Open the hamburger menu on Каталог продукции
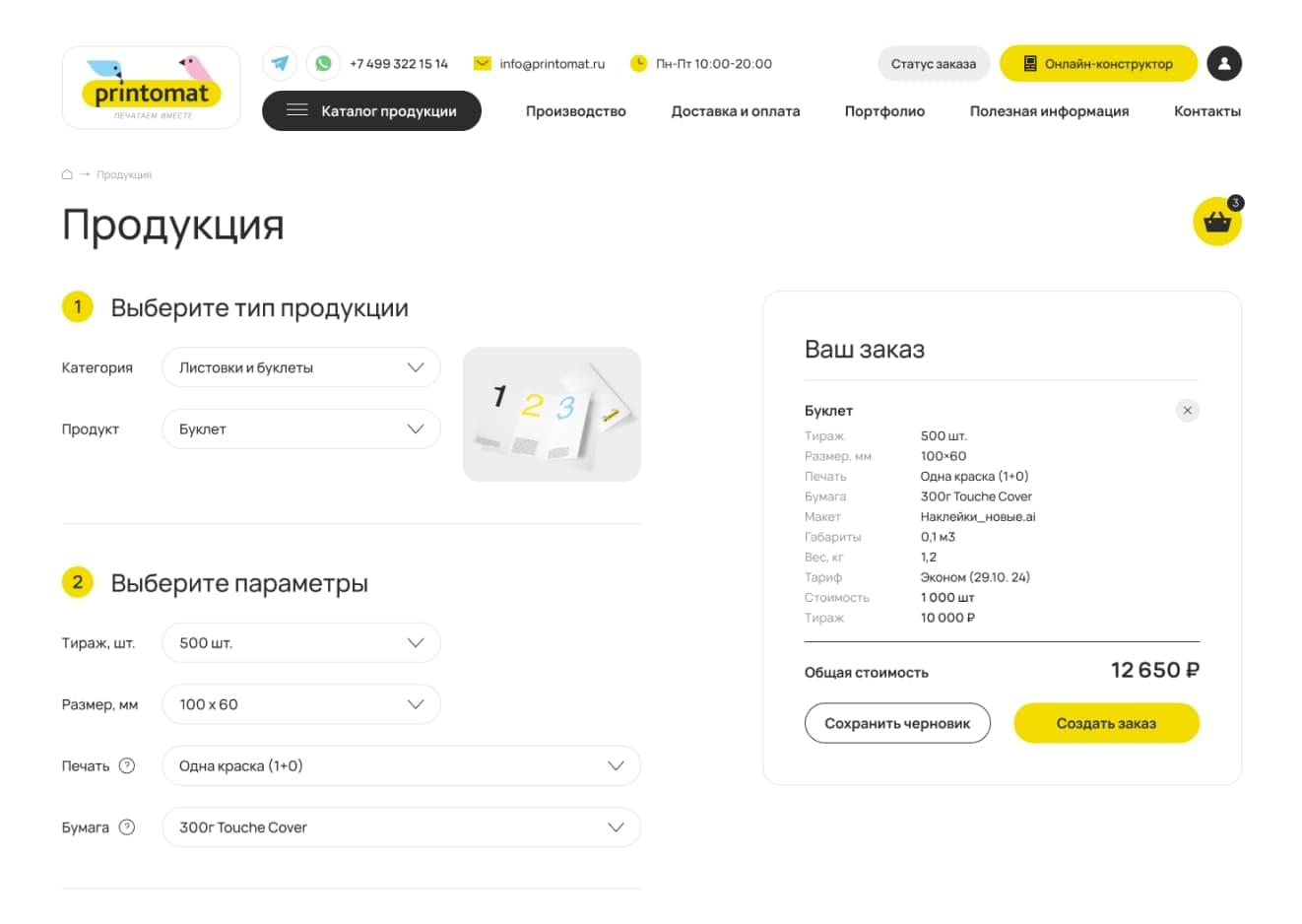1302x924 pixels. 294,110
